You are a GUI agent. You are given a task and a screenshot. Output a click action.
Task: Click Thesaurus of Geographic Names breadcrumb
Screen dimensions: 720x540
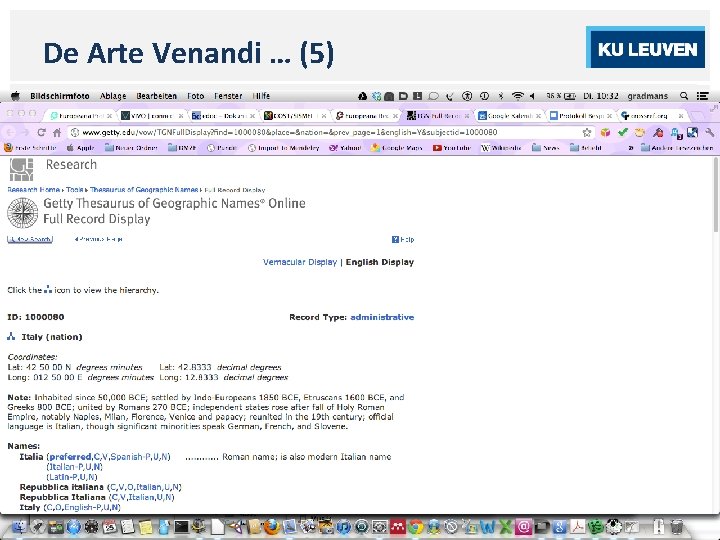click(144, 190)
